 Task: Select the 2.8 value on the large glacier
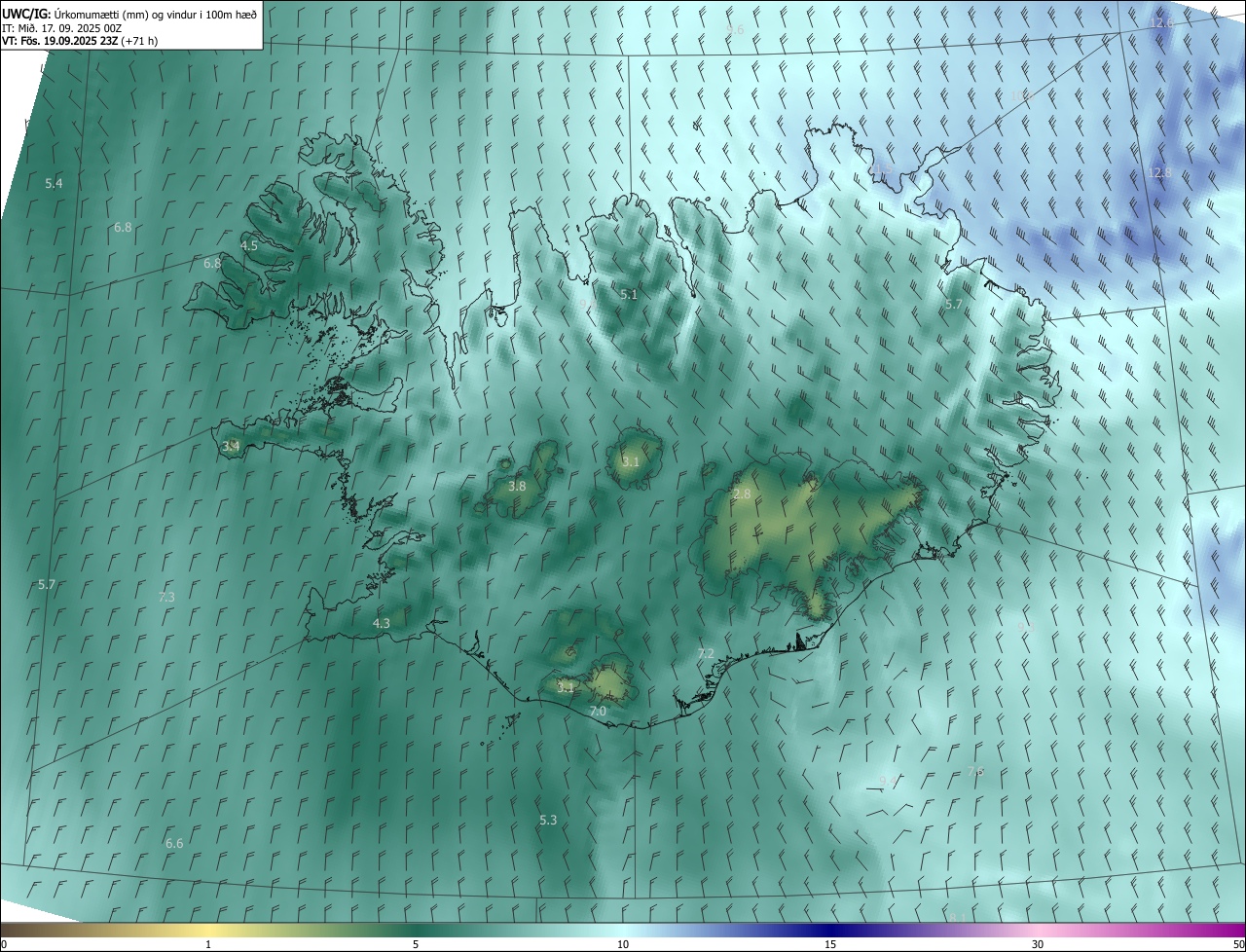[742, 494]
